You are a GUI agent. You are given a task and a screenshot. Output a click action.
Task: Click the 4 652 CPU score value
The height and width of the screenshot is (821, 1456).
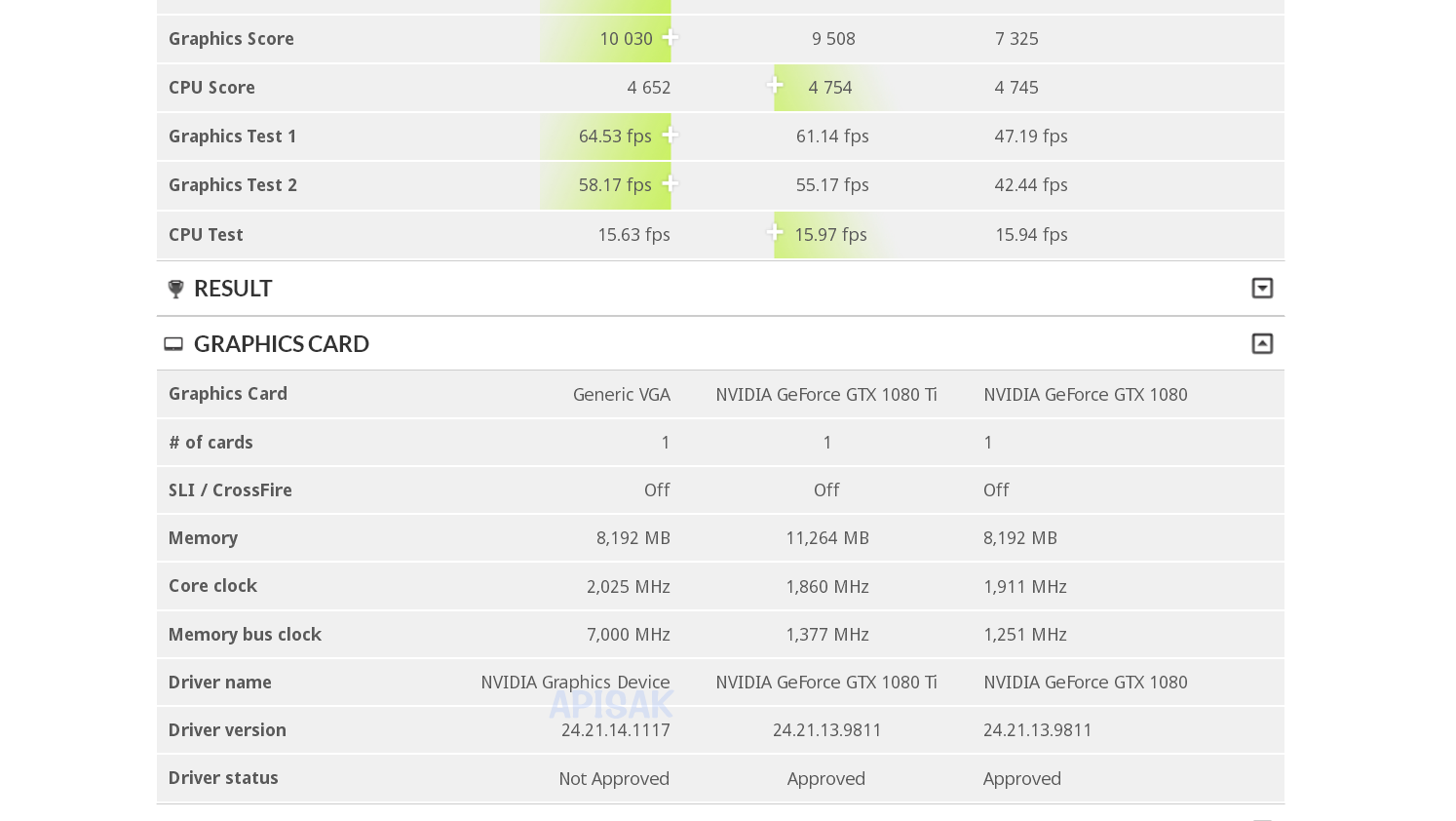[x=649, y=88]
